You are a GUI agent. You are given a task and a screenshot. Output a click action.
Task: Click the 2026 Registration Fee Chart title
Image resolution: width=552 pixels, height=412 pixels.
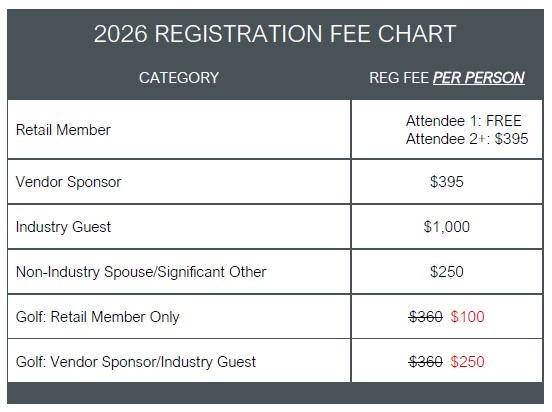click(x=275, y=34)
